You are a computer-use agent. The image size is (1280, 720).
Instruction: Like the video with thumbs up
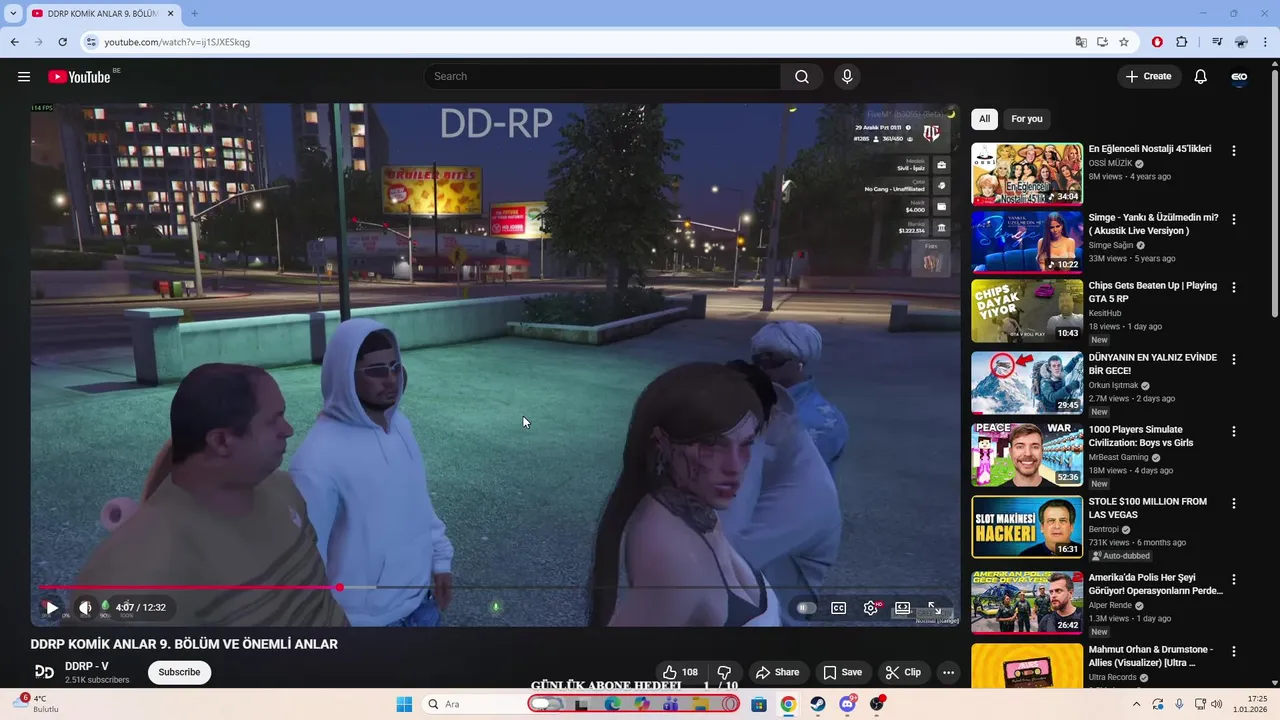680,672
